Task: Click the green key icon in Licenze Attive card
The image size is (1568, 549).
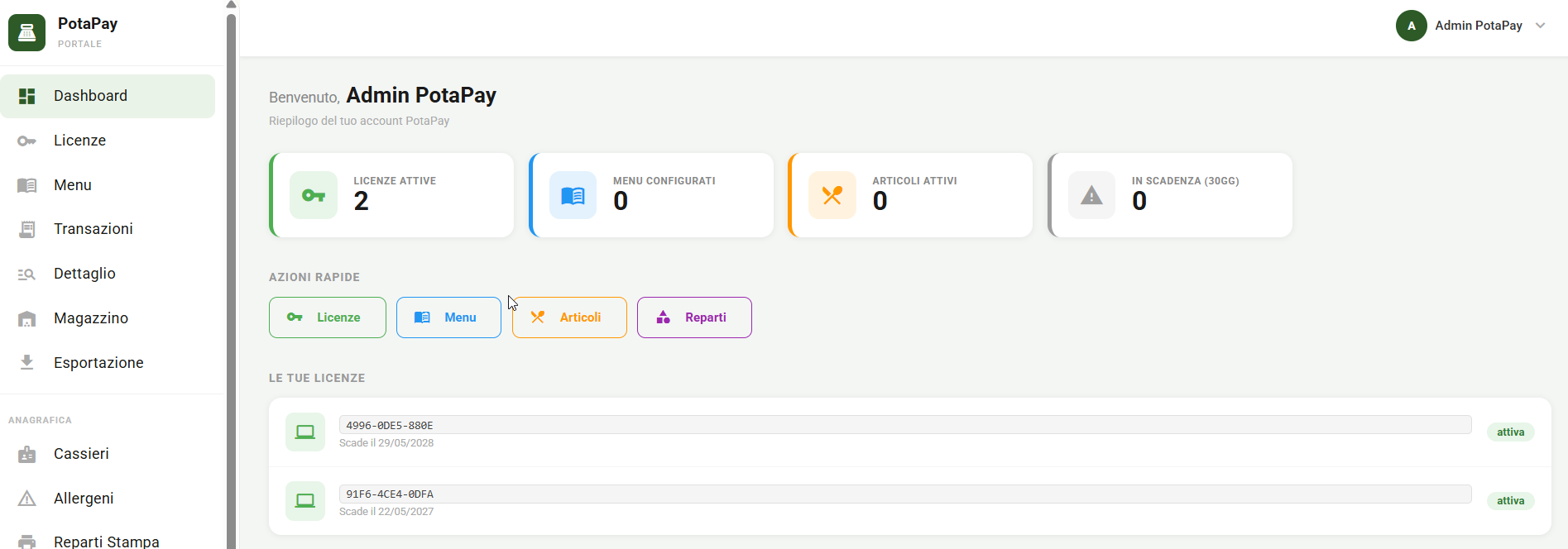Action: pos(314,195)
